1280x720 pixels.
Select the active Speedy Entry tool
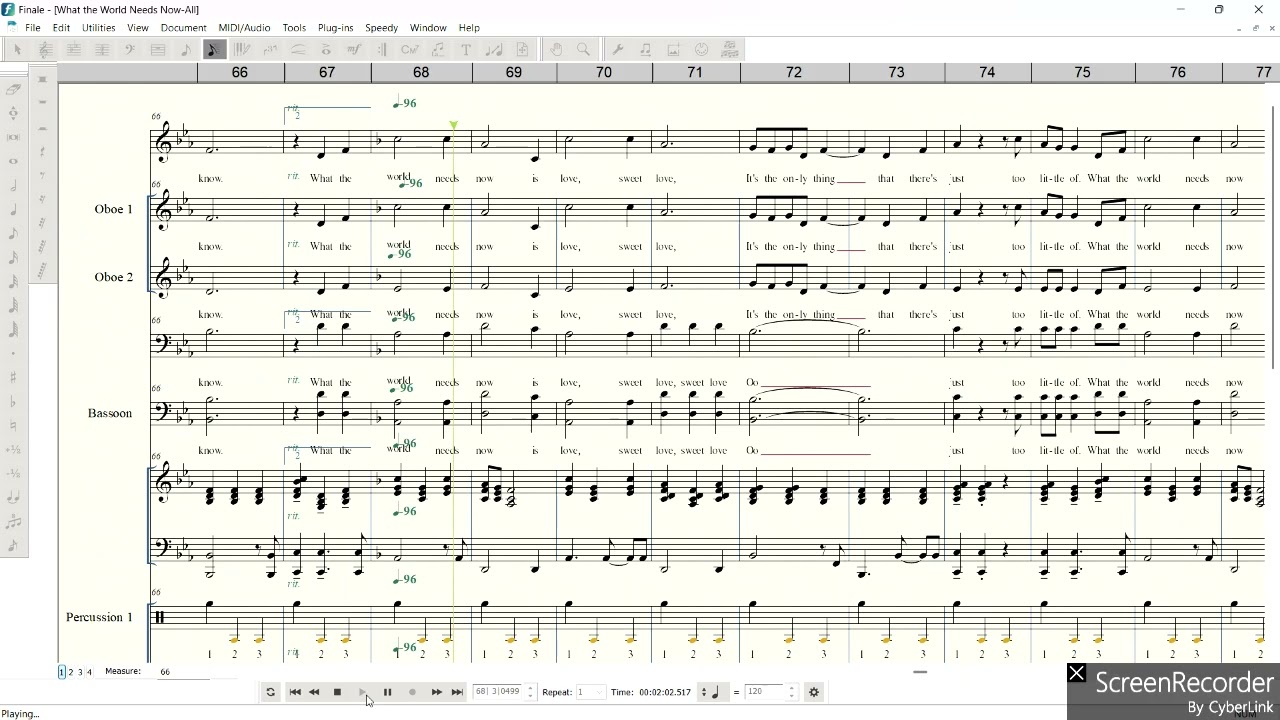[213, 49]
